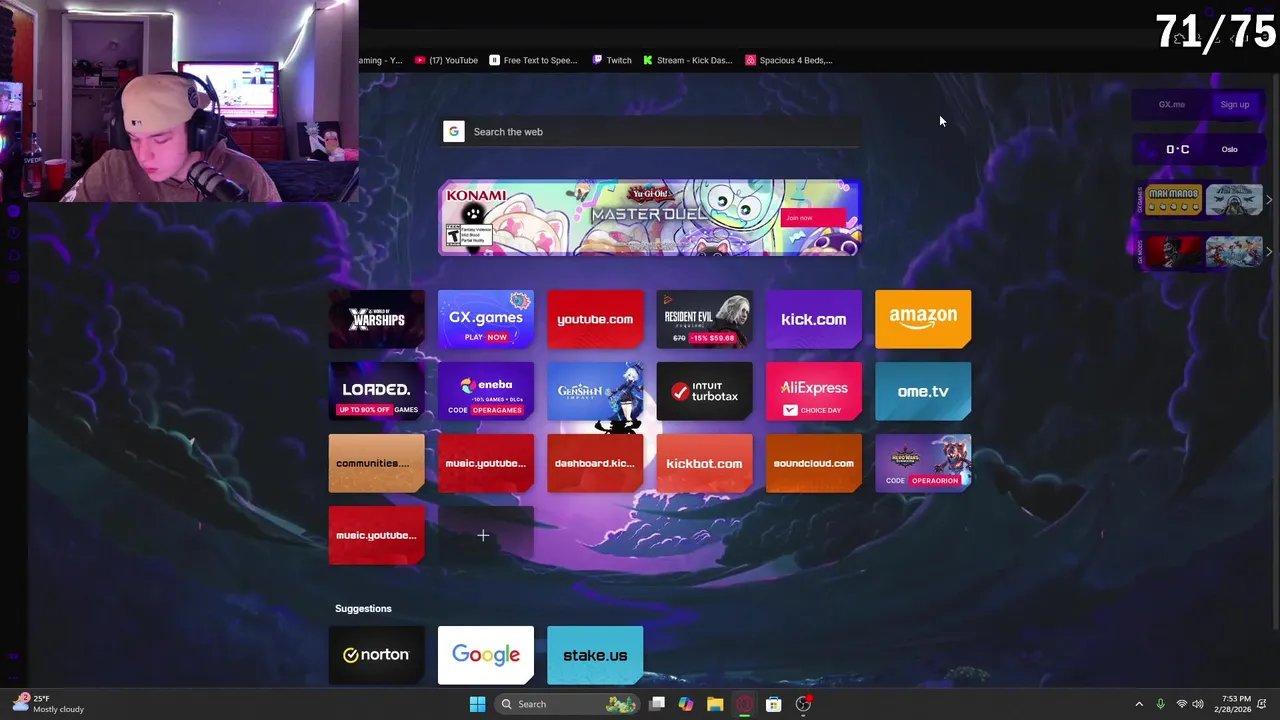
Task: Open the soundcloud.com speed dial tile
Action: [813, 463]
